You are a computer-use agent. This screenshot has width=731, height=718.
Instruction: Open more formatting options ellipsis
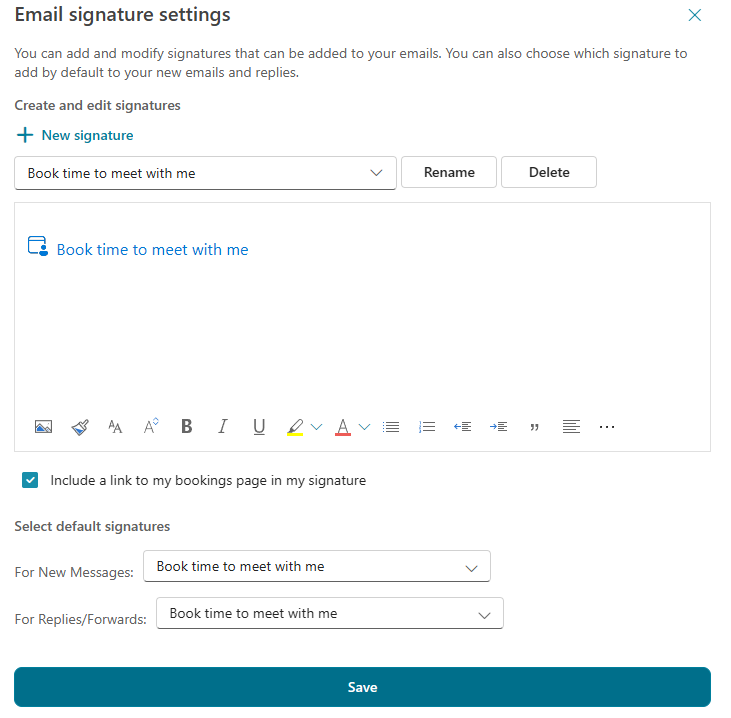607,427
